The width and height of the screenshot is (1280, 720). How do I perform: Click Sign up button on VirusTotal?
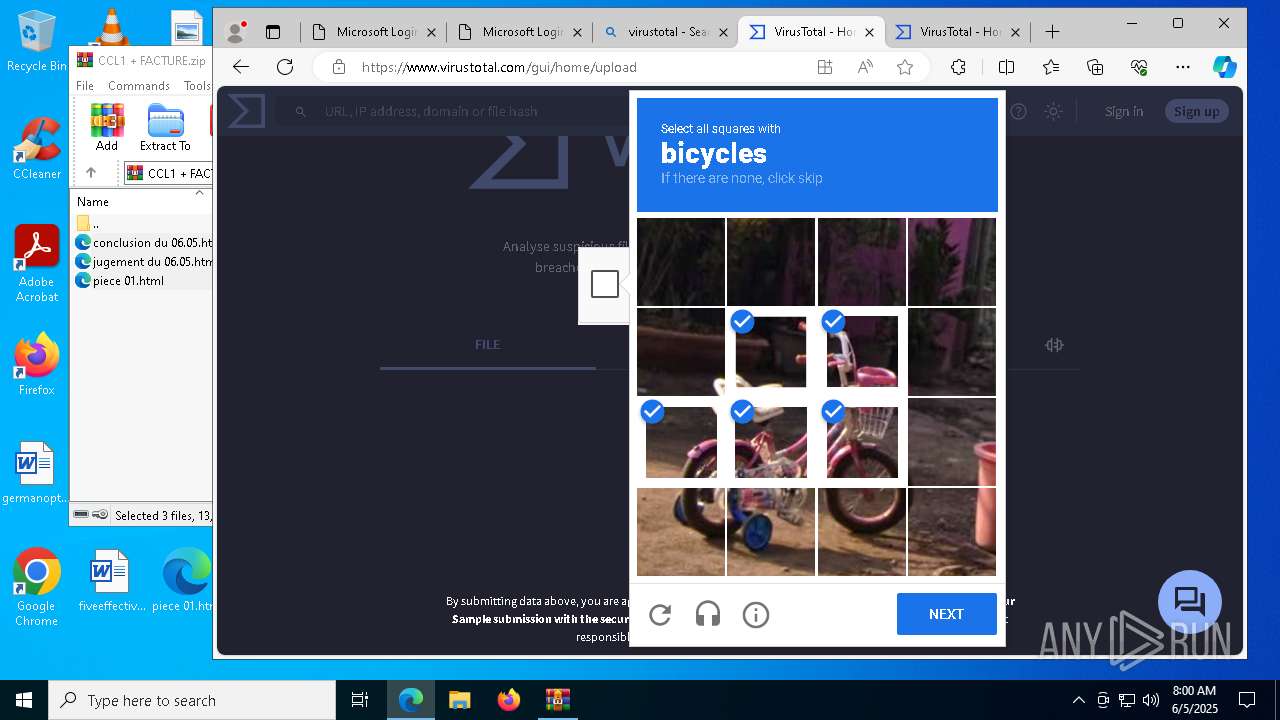(1196, 111)
